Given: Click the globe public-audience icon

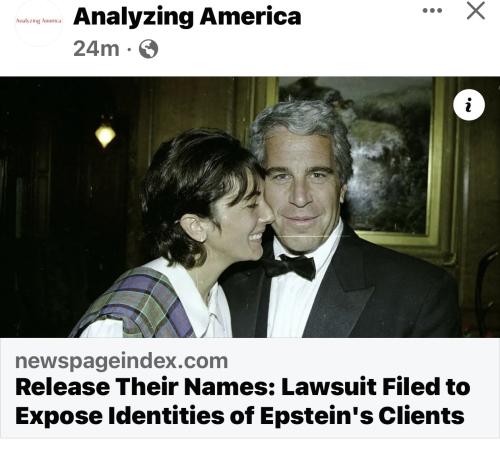Looking at the screenshot, I should tap(148, 49).
